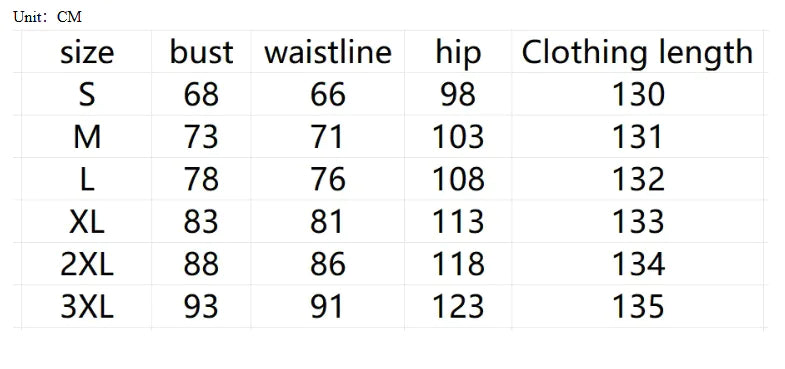The width and height of the screenshot is (785, 369).
Task: Select the 3XL size cell
Action: pos(87,307)
